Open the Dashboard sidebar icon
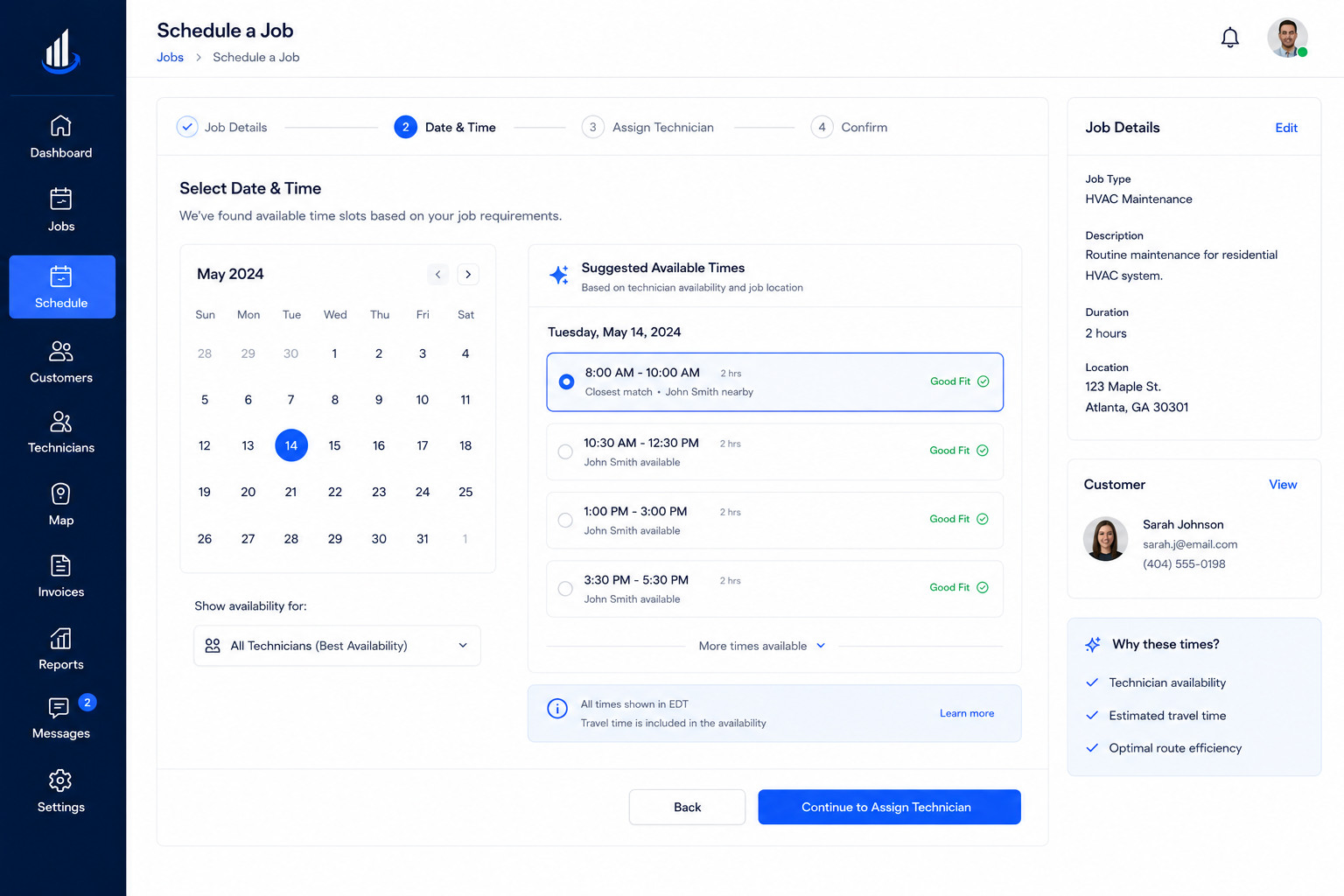Image resolution: width=1344 pixels, height=896 pixels. (60, 126)
